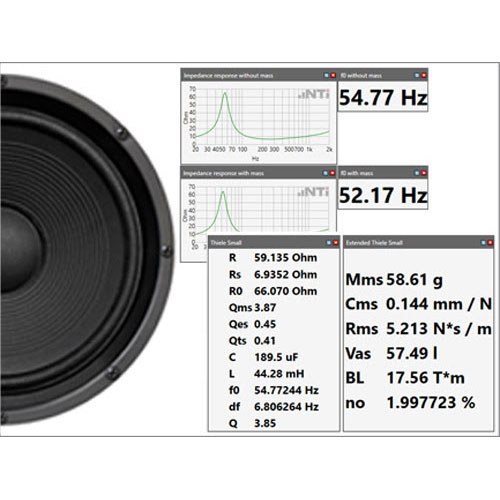Click the 52.17 Hz readout field
Image resolution: width=500 pixels, height=500 pixels.
[383, 195]
